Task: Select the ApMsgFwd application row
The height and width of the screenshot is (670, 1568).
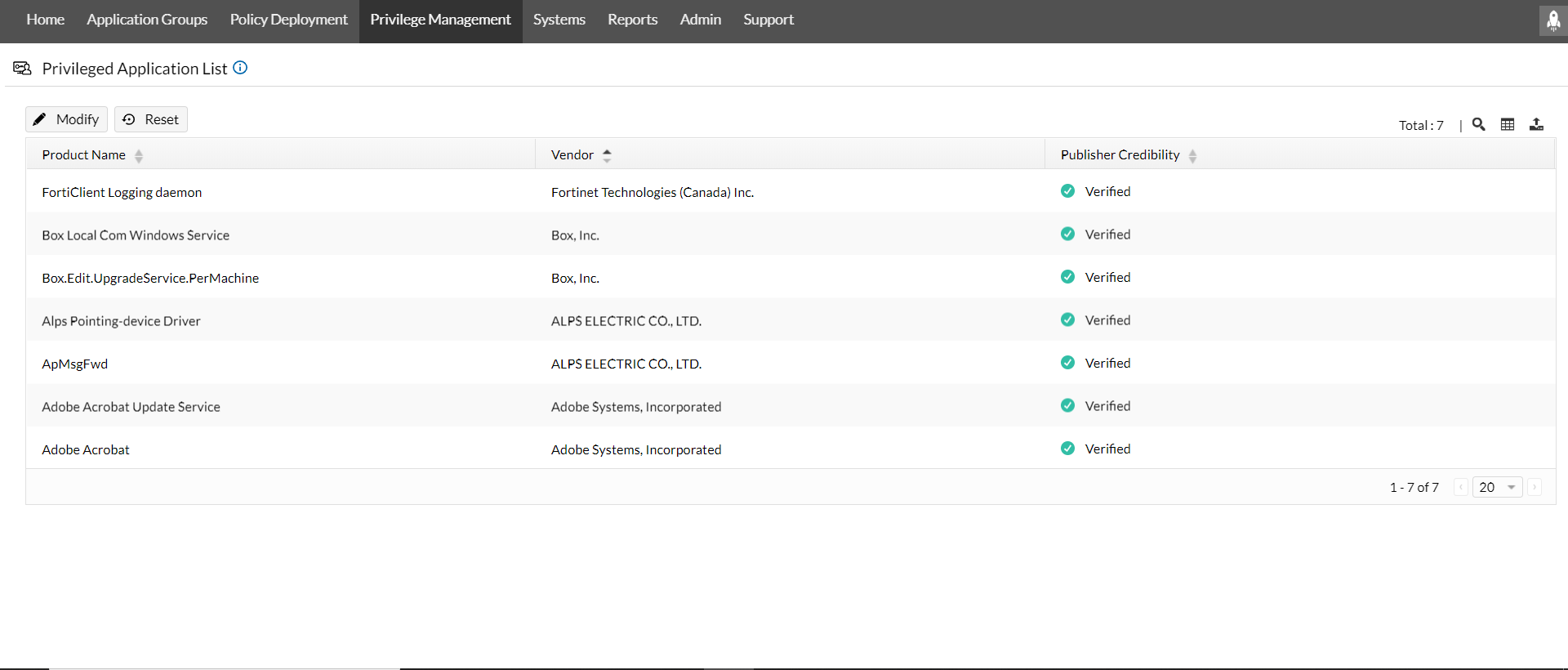Action: pos(75,364)
